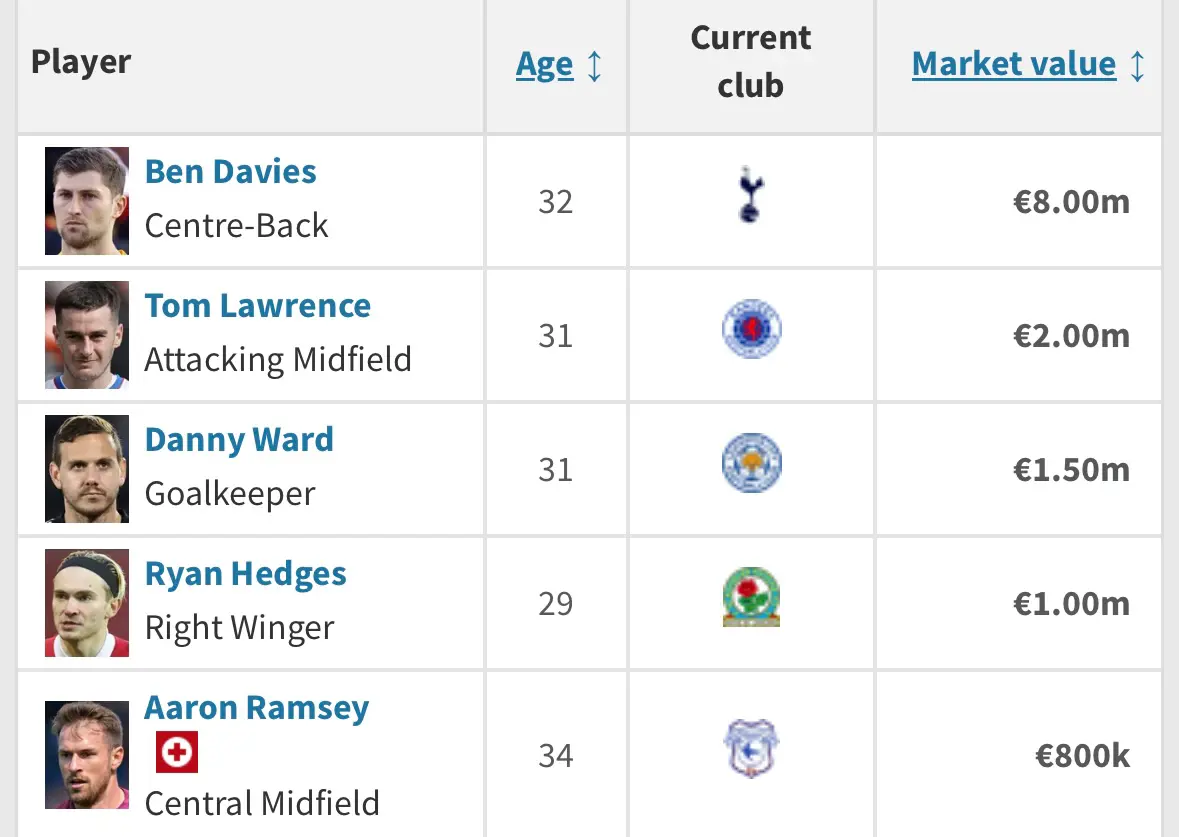Toggle the Market value sort arrow
This screenshot has height=837, width=1179.
[1137, 65]
